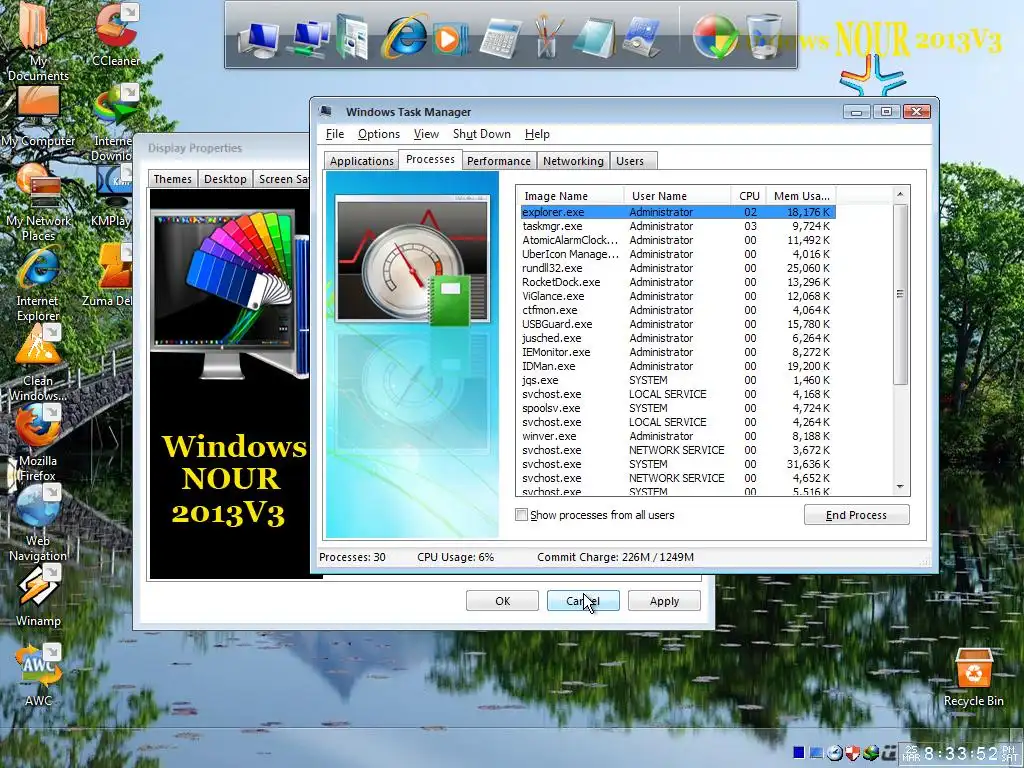Sort processes by User Name column

click(x=677, y=195)
